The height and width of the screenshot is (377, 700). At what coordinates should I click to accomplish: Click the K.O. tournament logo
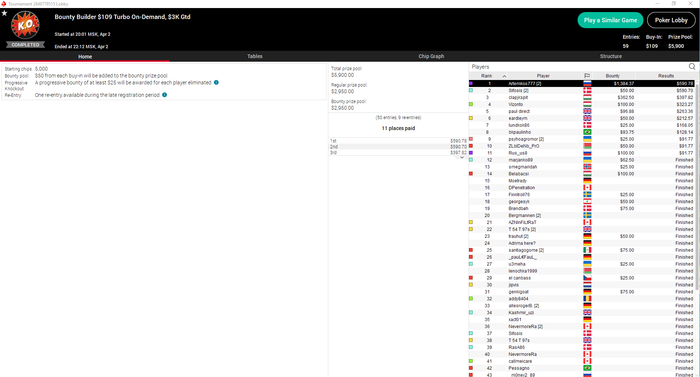pos(25,25)
